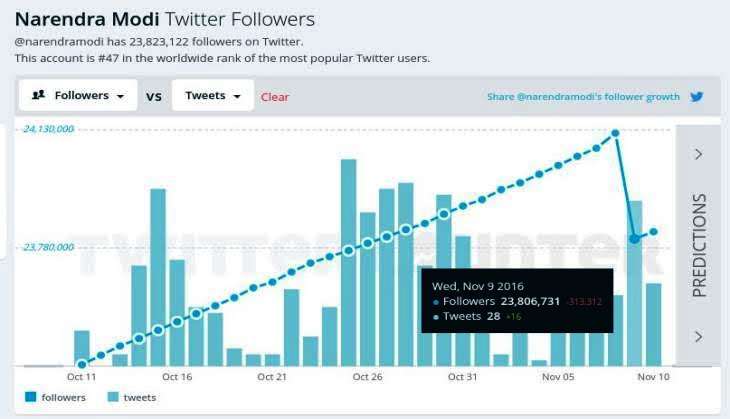Toggle the followers legend series

click(55, 397)
